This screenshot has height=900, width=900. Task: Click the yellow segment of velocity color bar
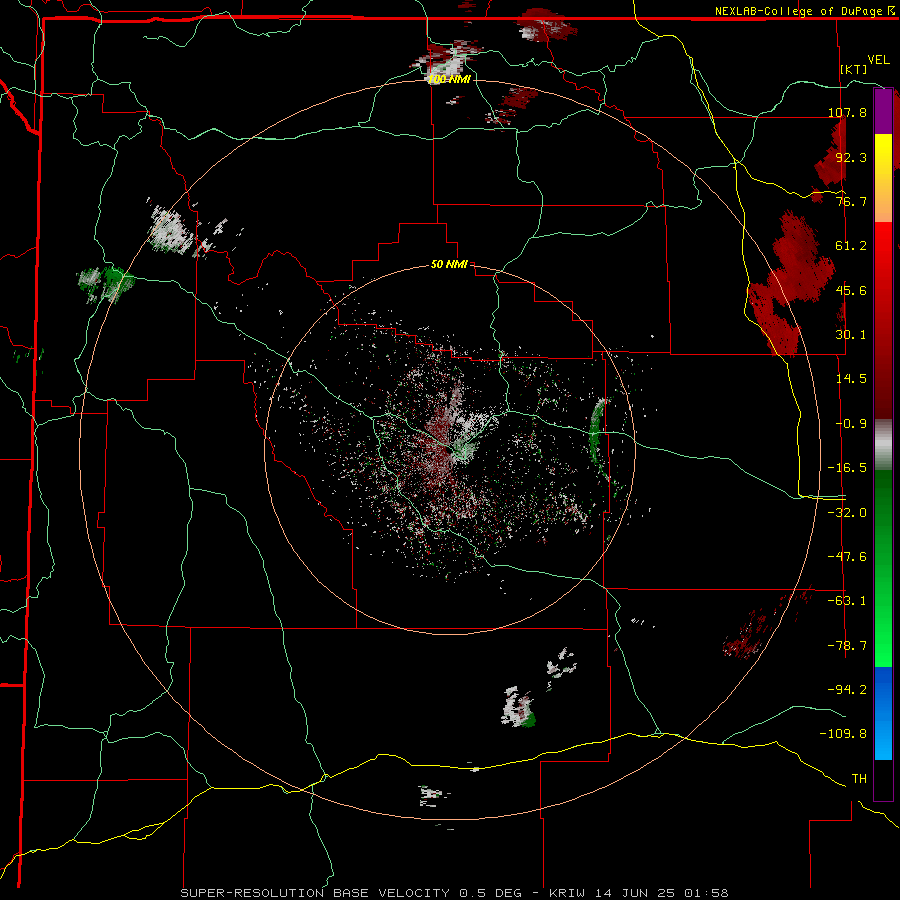tap(883, 178)
